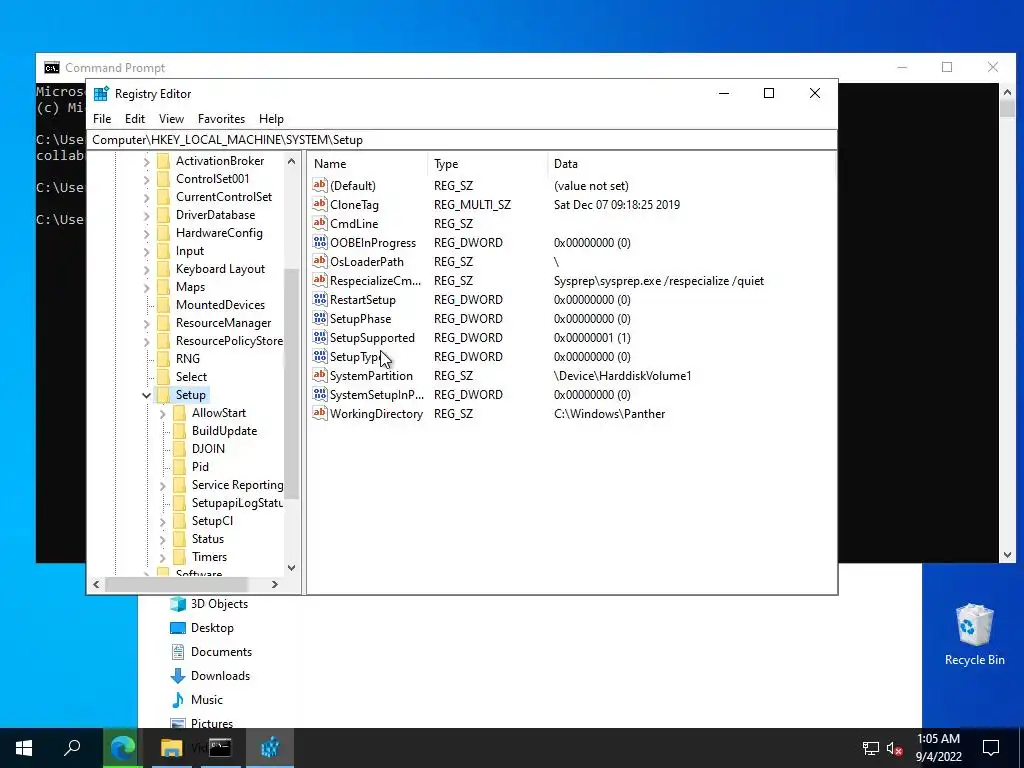
Task: Click the folder icon of the DJOIN key
Action: (180, 449)
